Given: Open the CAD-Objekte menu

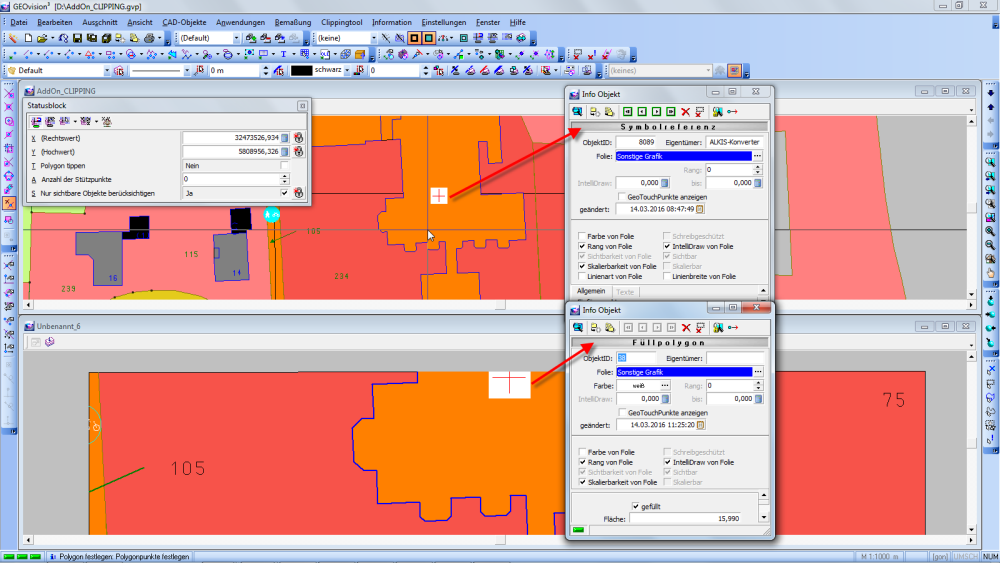Looking at the screenshot, I should (x=185, y=22).
